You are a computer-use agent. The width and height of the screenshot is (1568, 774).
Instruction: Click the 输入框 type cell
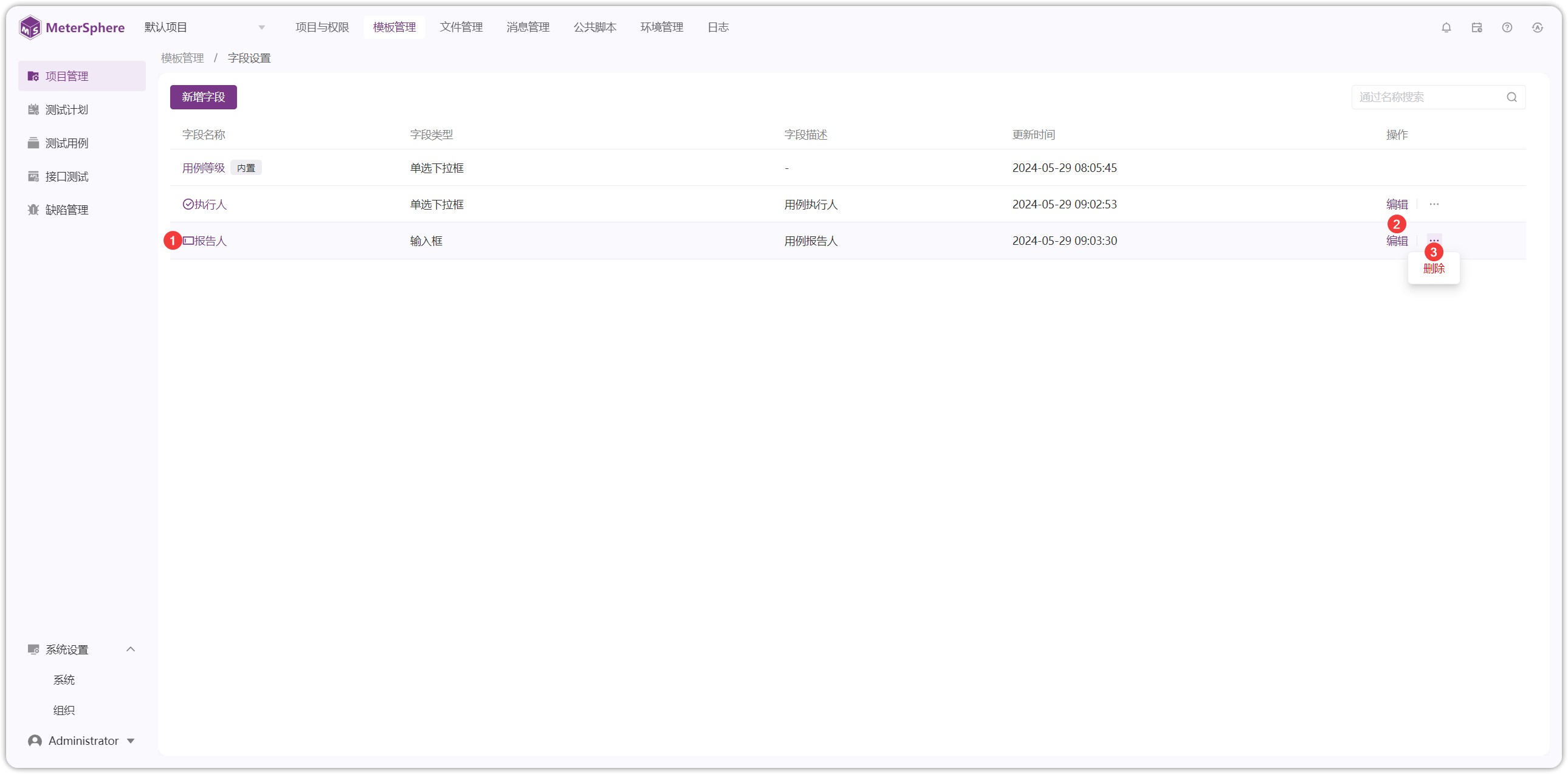point(426,241)
